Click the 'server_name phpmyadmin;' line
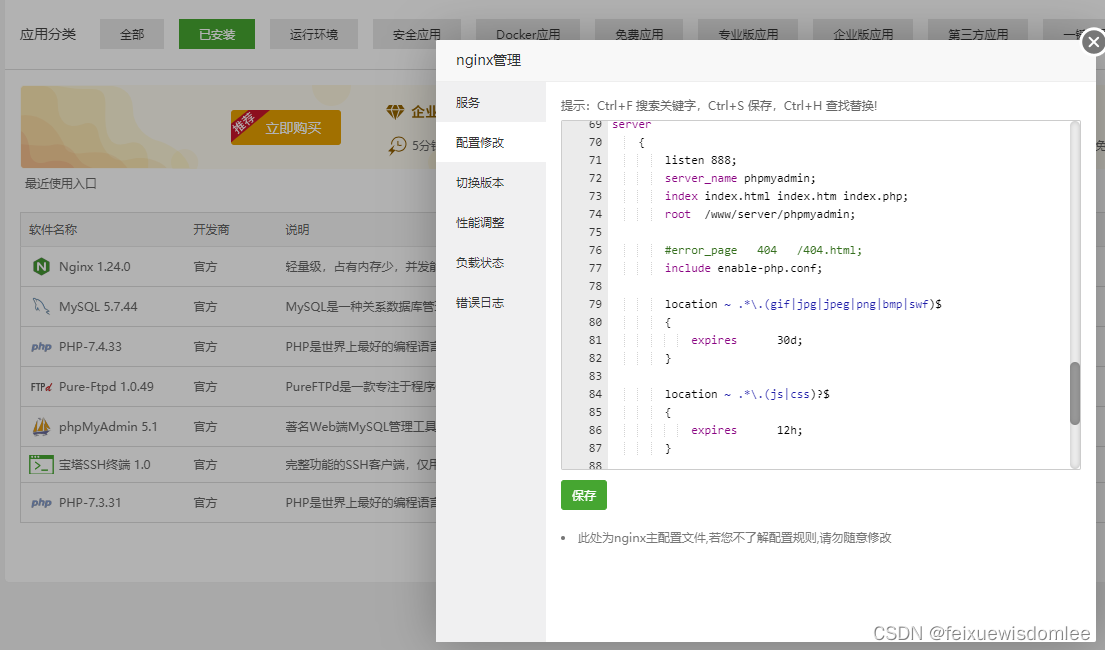The height and width of the screenshot is (650, 1105). point(740,178)
